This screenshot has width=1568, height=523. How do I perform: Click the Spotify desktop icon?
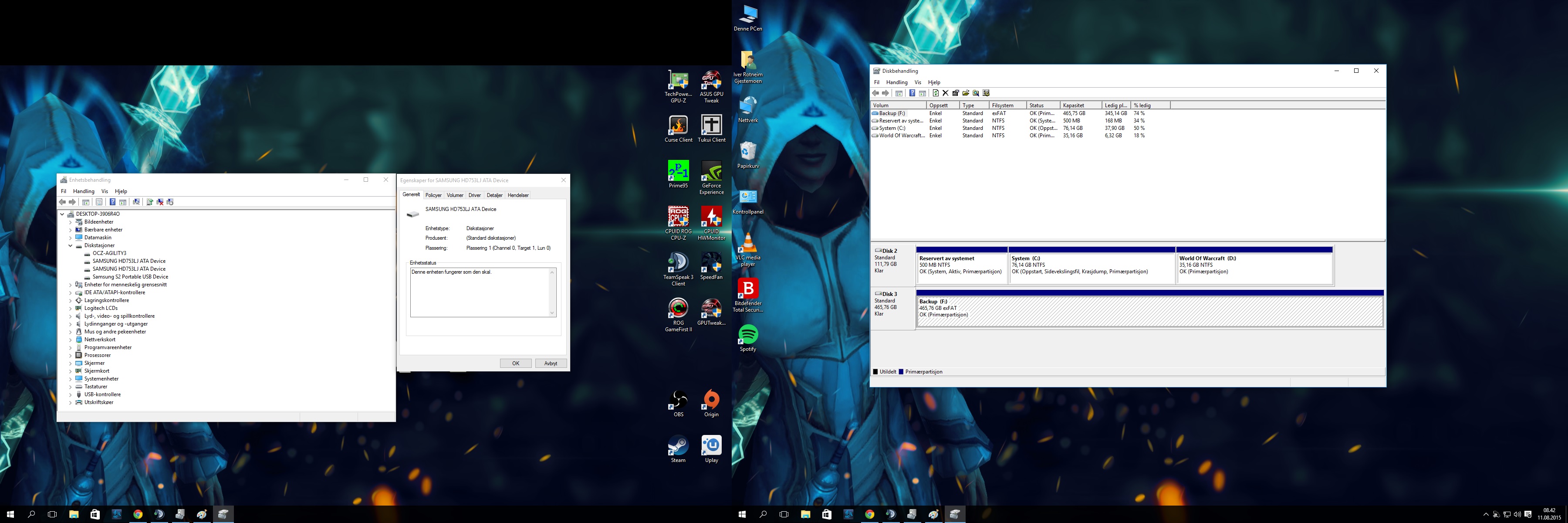click(x=748, y=338)
